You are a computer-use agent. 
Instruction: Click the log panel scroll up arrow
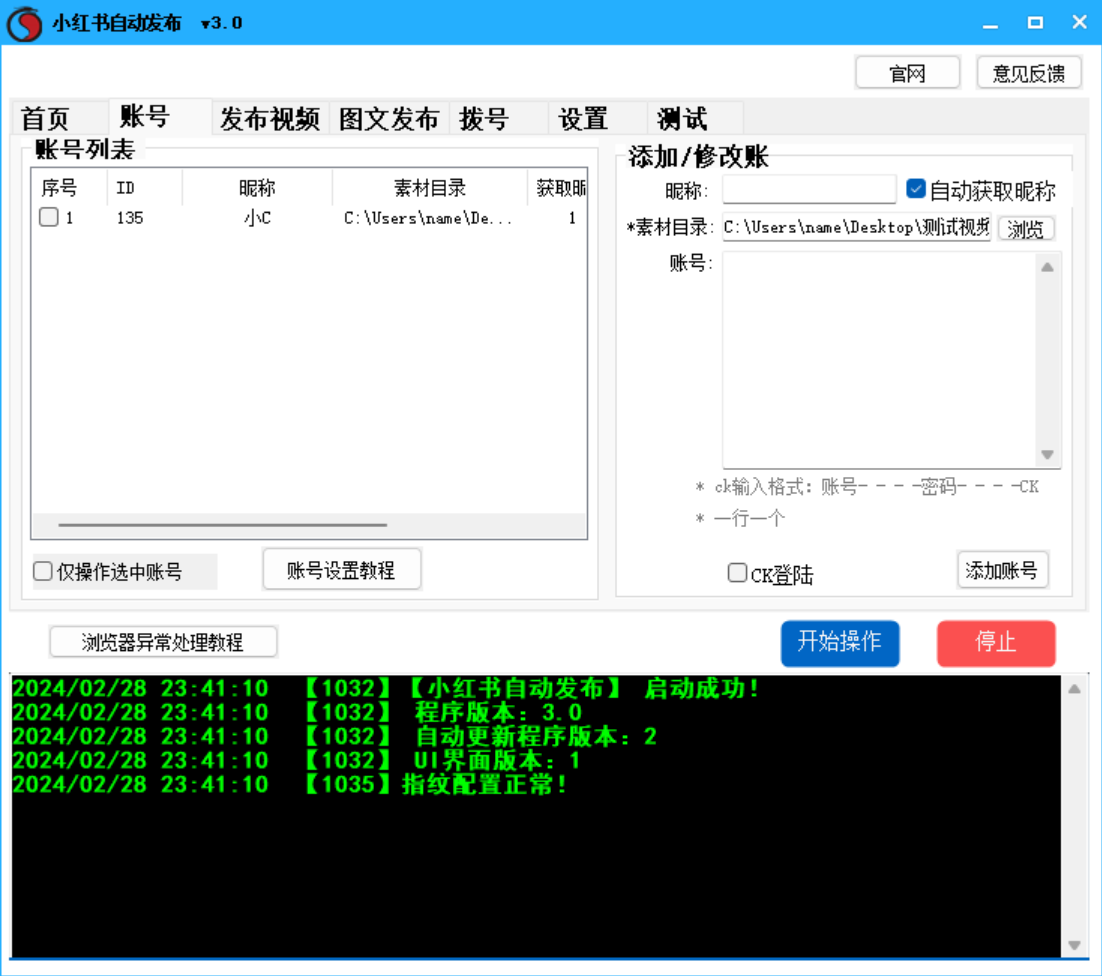pyautogui.click(x=1074, y=689)
